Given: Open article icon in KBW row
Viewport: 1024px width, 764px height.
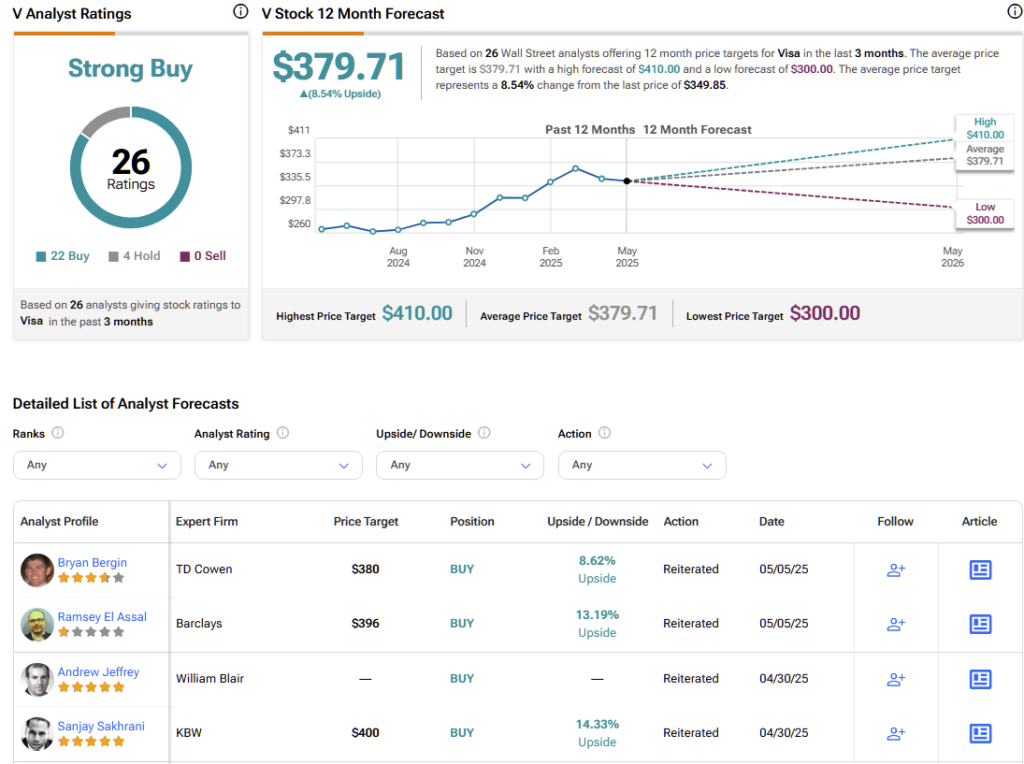Looking at the screenshot, I should [x=980, y=733].
